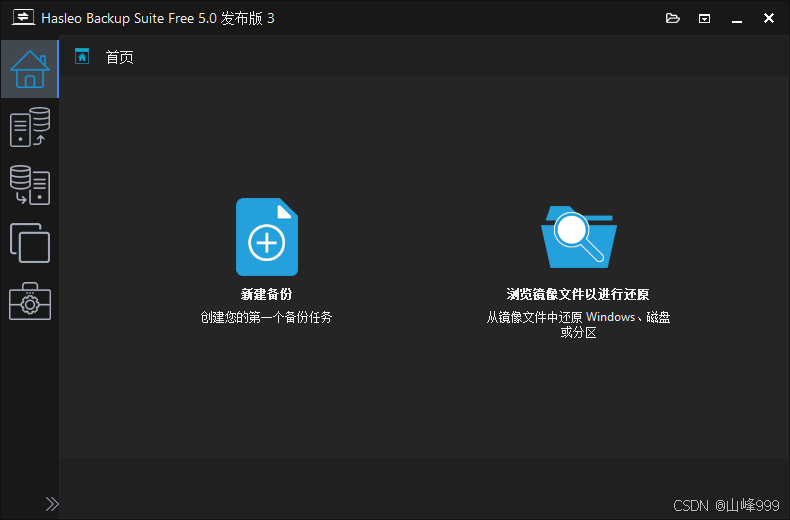The width and height of the screenshot is (790, 520).
Task: Click the Hasleo app logo in title bar
Action: [x=23, y=18]
